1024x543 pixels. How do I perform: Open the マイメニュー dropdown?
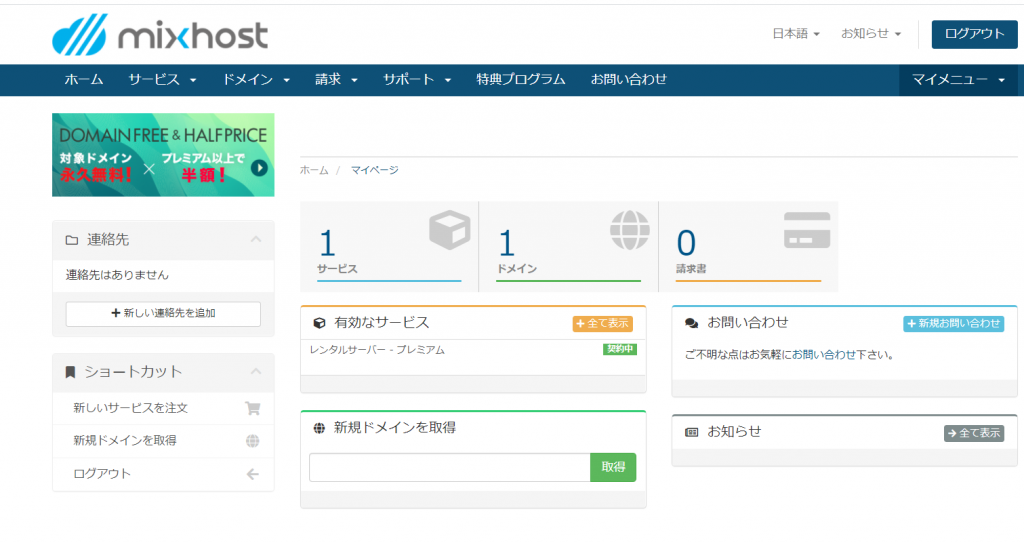coord(958,80)
